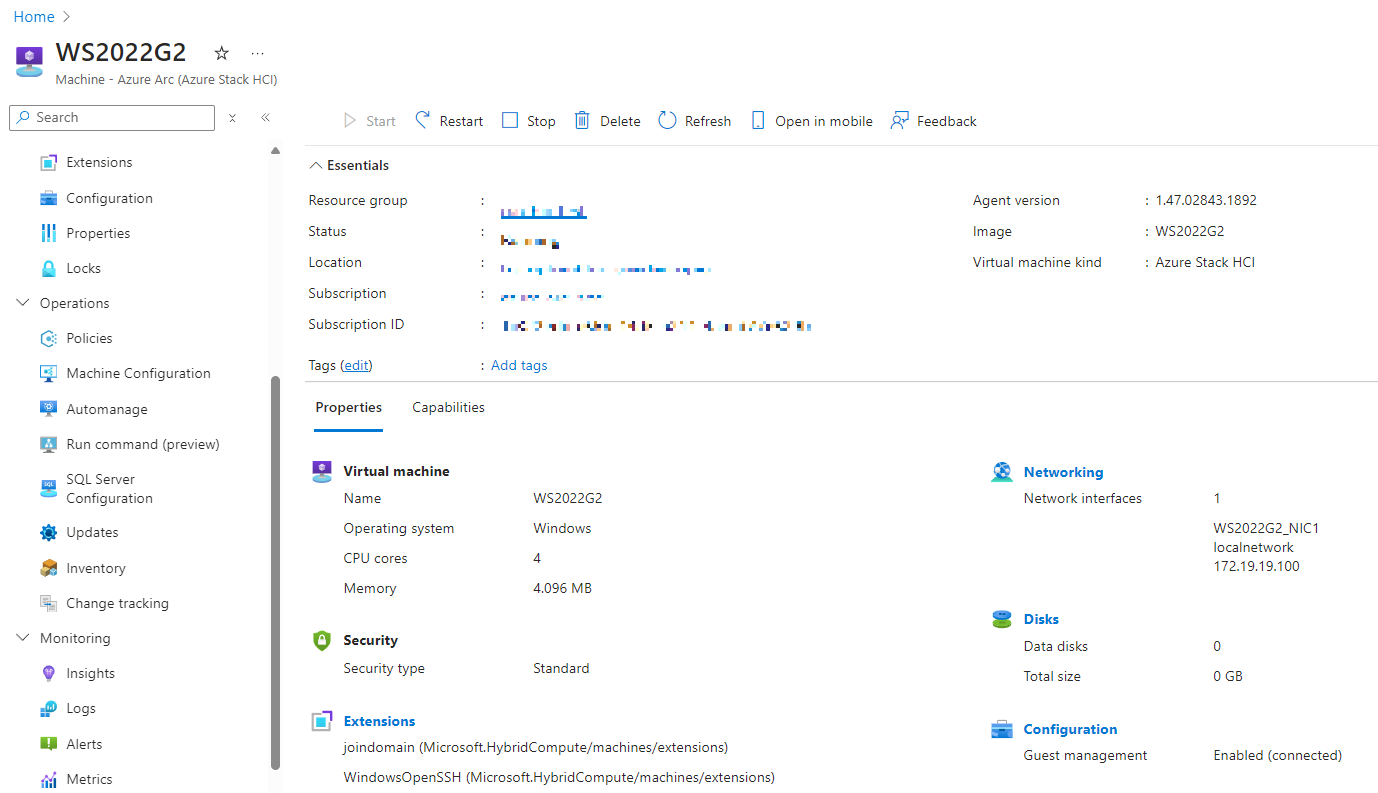
Task: Click the Inventory box icon
Action: 48,568
